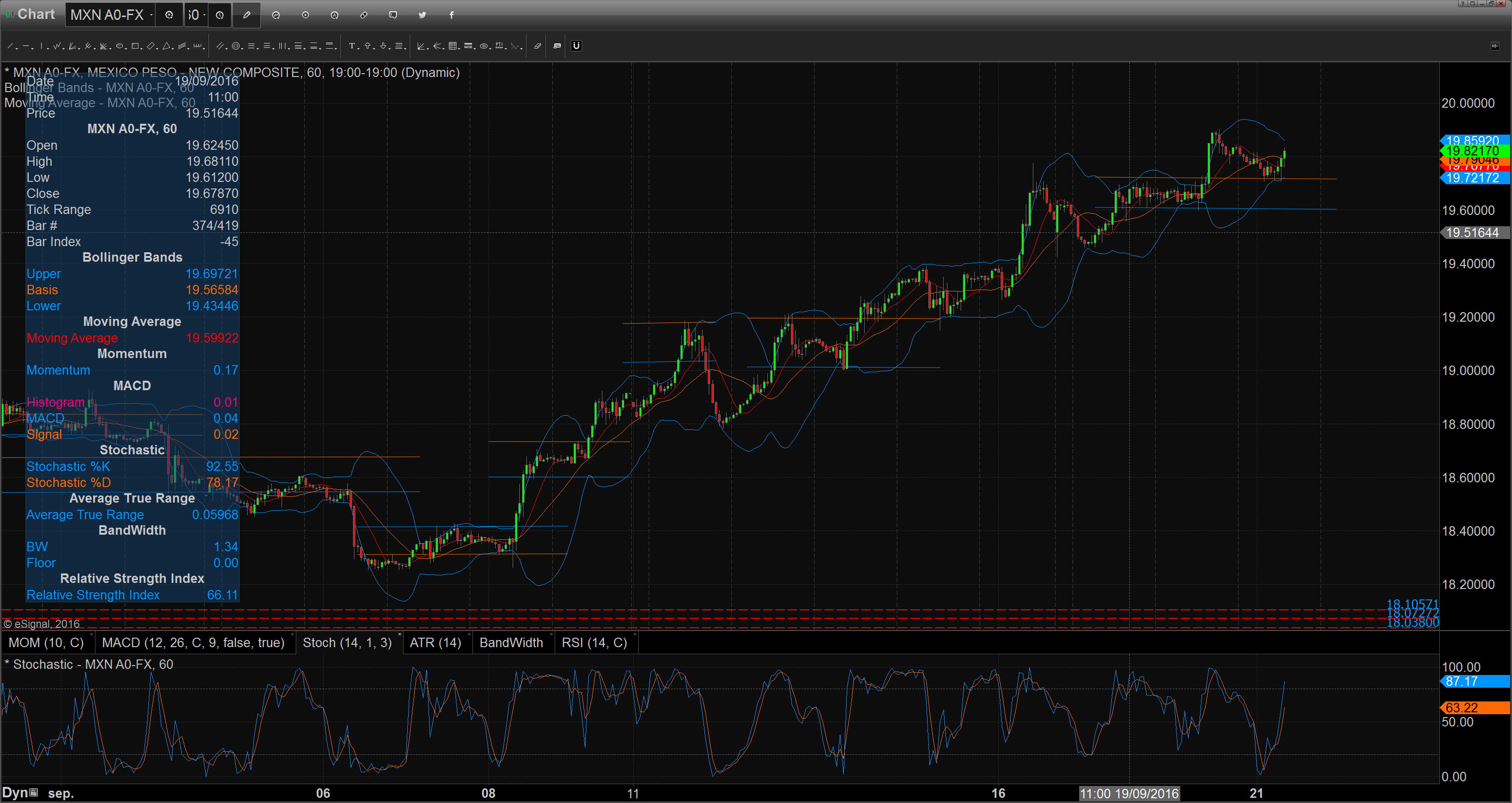This screenshot has height=803, width=1512.
Task: Click the 19.72172 blue lower band marker
Action: point(1476,178)
